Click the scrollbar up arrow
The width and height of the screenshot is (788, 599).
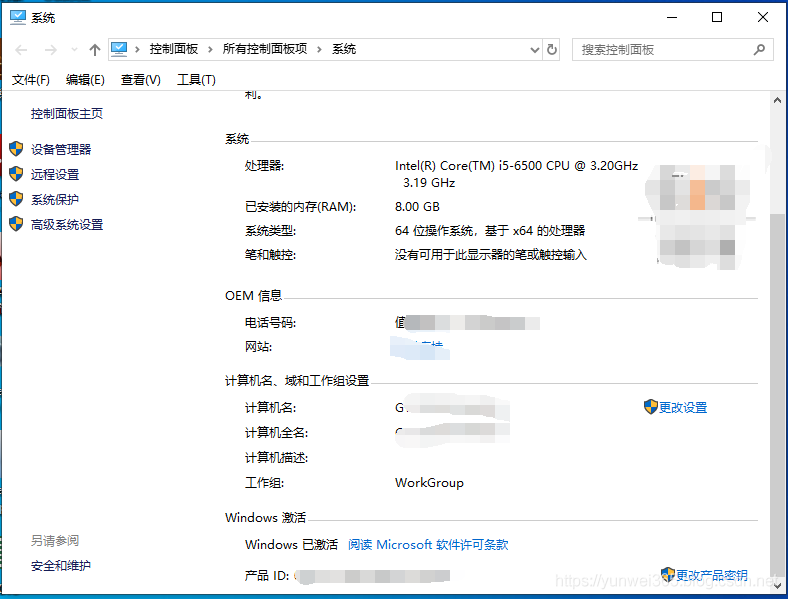(x=777, y=100)
